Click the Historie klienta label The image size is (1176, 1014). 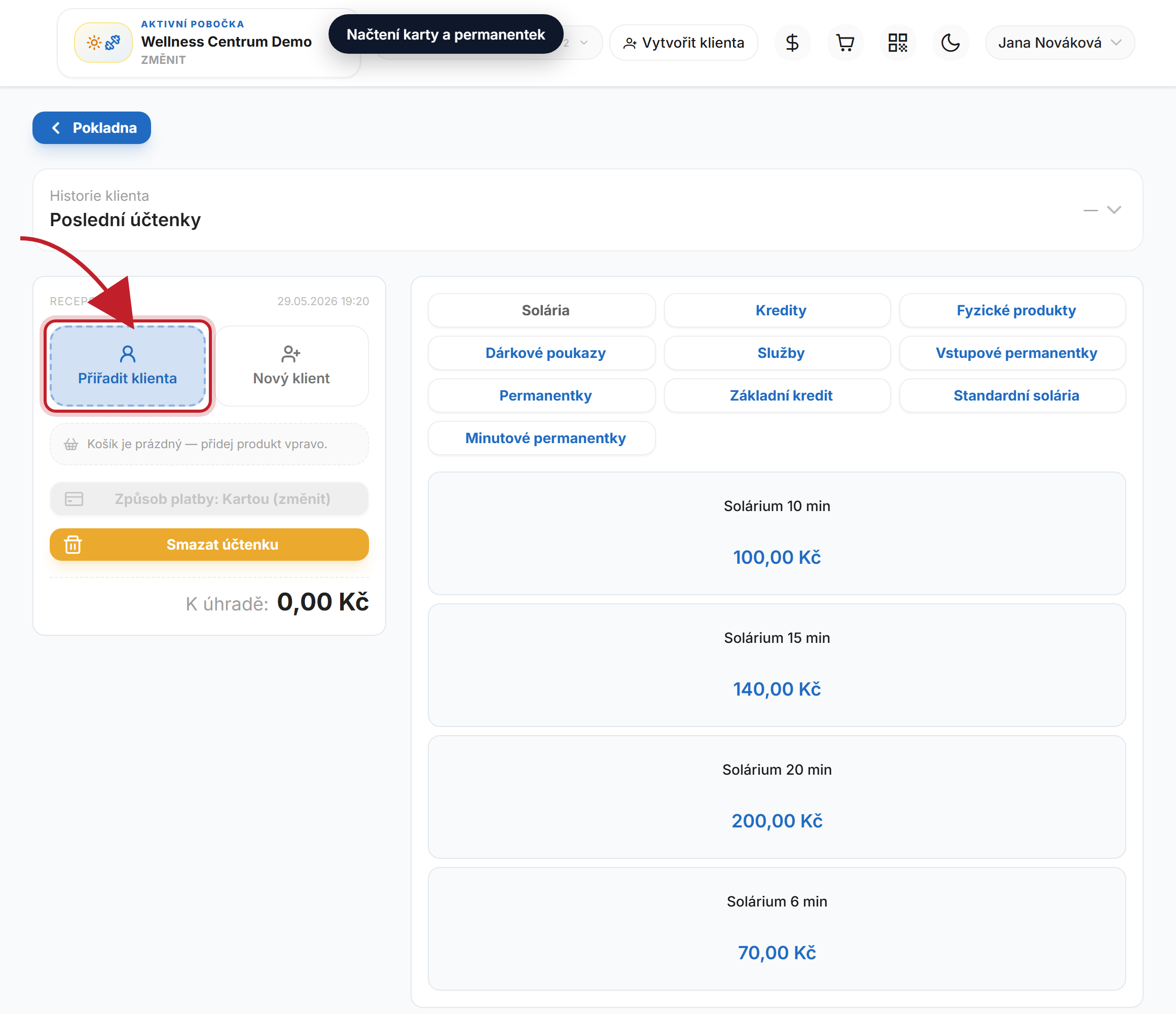(x=99, y=196)
